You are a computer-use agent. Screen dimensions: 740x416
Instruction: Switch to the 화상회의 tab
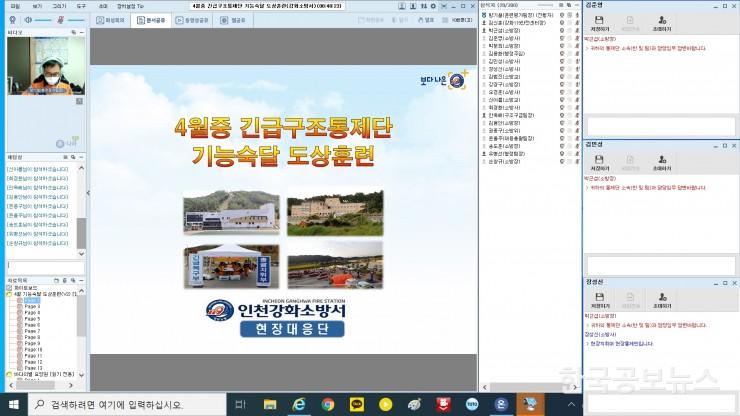coord(110,20)
